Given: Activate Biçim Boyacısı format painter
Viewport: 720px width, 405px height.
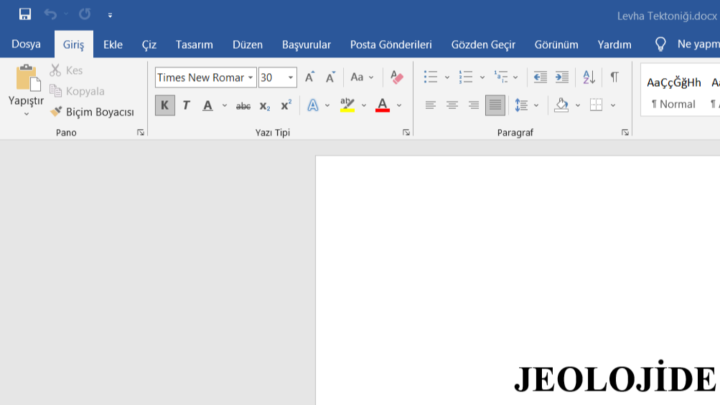Looking at the screenshot, I should 92,112.
